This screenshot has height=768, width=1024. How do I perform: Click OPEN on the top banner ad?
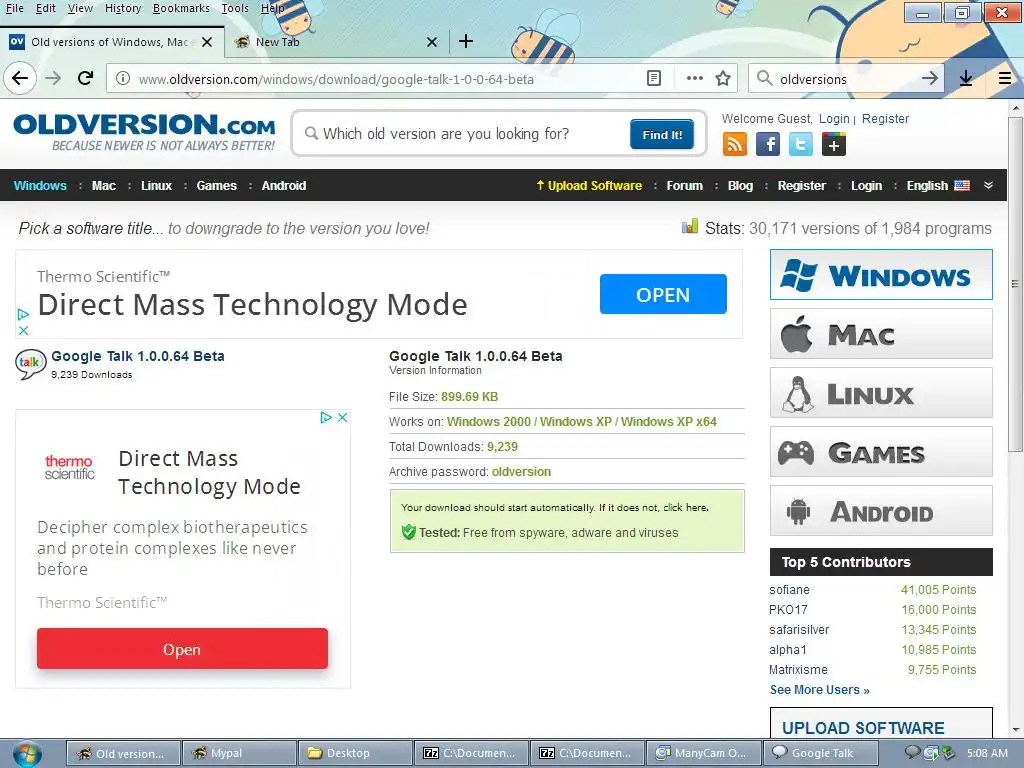click(663, 295)
